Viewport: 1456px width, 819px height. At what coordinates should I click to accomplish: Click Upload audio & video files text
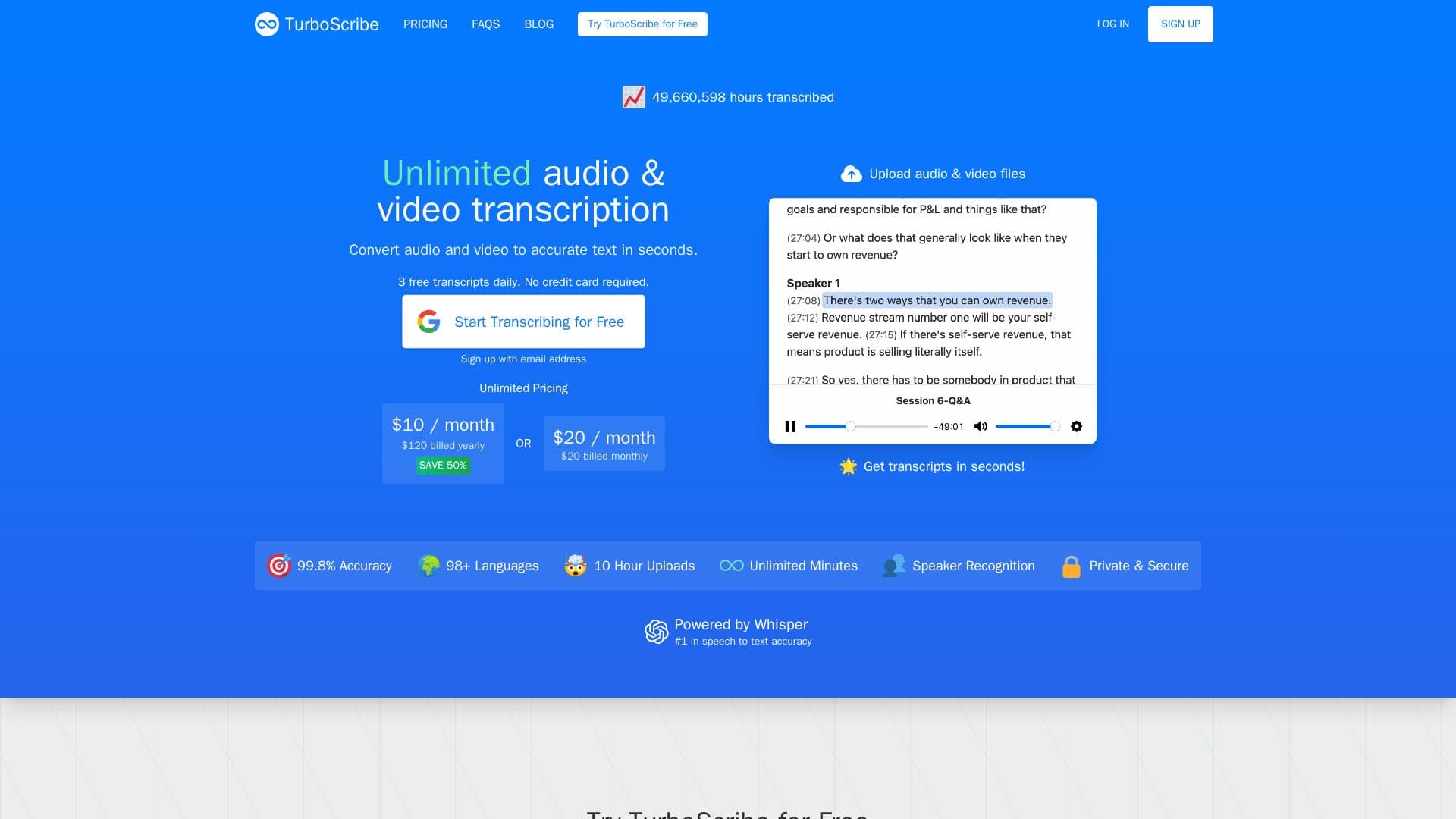click(x=947, y=174)
